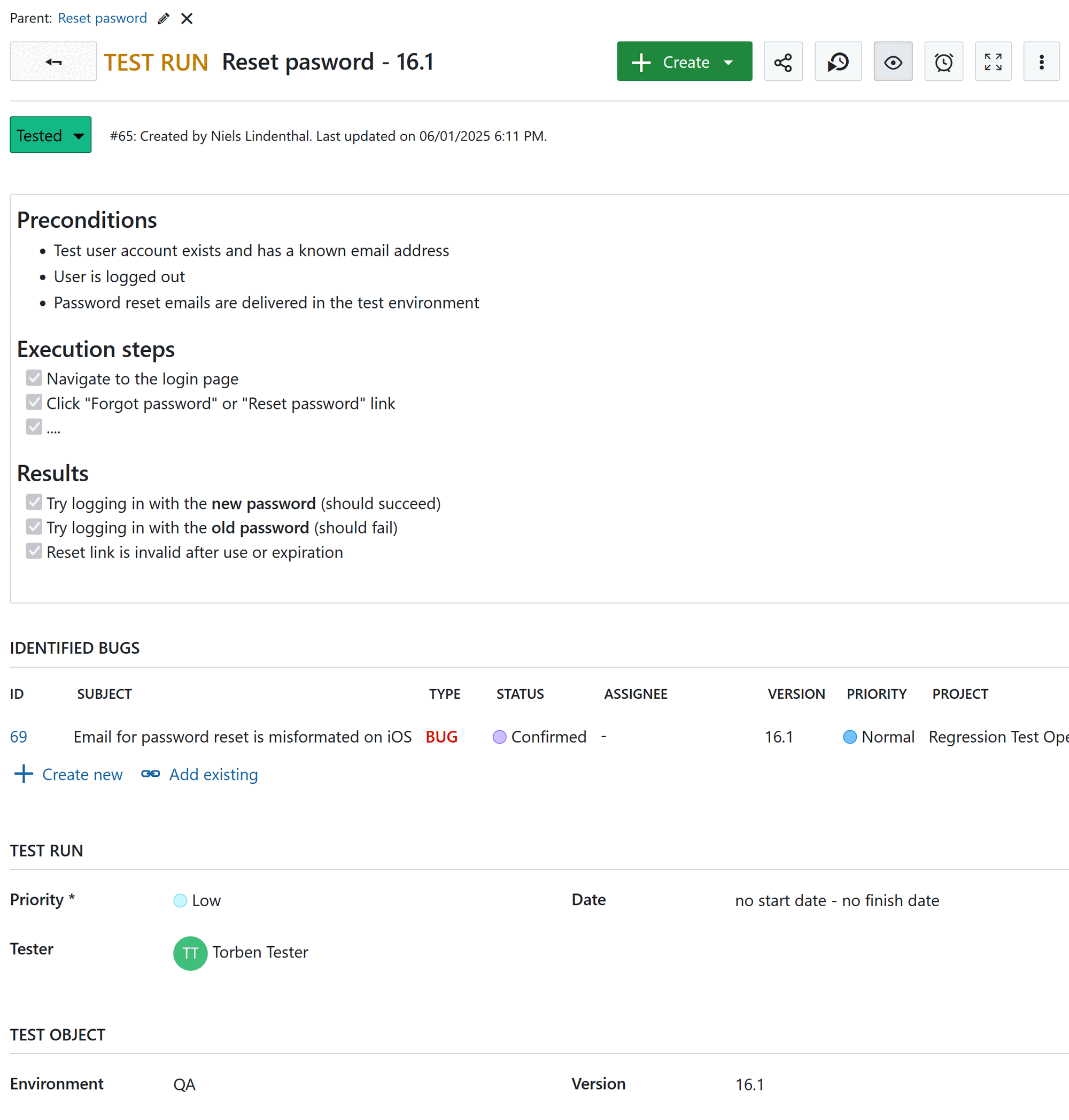1069x1120 pixels.
Task: Check the 'Navigate to the login page' step
Action: point(34,378)
